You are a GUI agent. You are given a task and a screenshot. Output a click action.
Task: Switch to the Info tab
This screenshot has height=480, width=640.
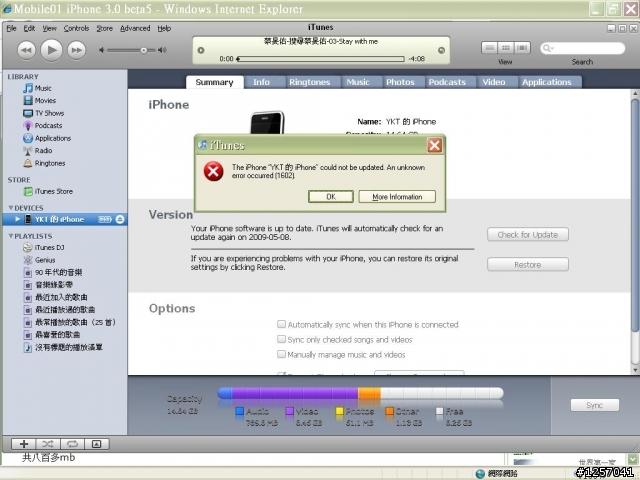[x=261, y=82]
